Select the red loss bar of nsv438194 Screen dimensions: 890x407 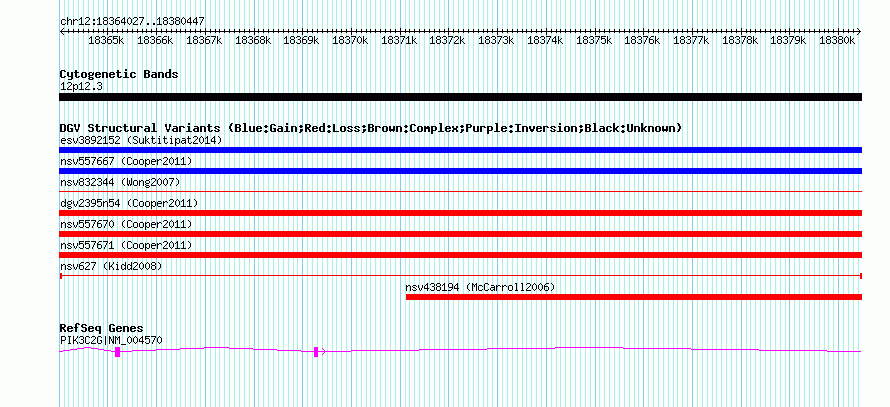pos(634,297)
